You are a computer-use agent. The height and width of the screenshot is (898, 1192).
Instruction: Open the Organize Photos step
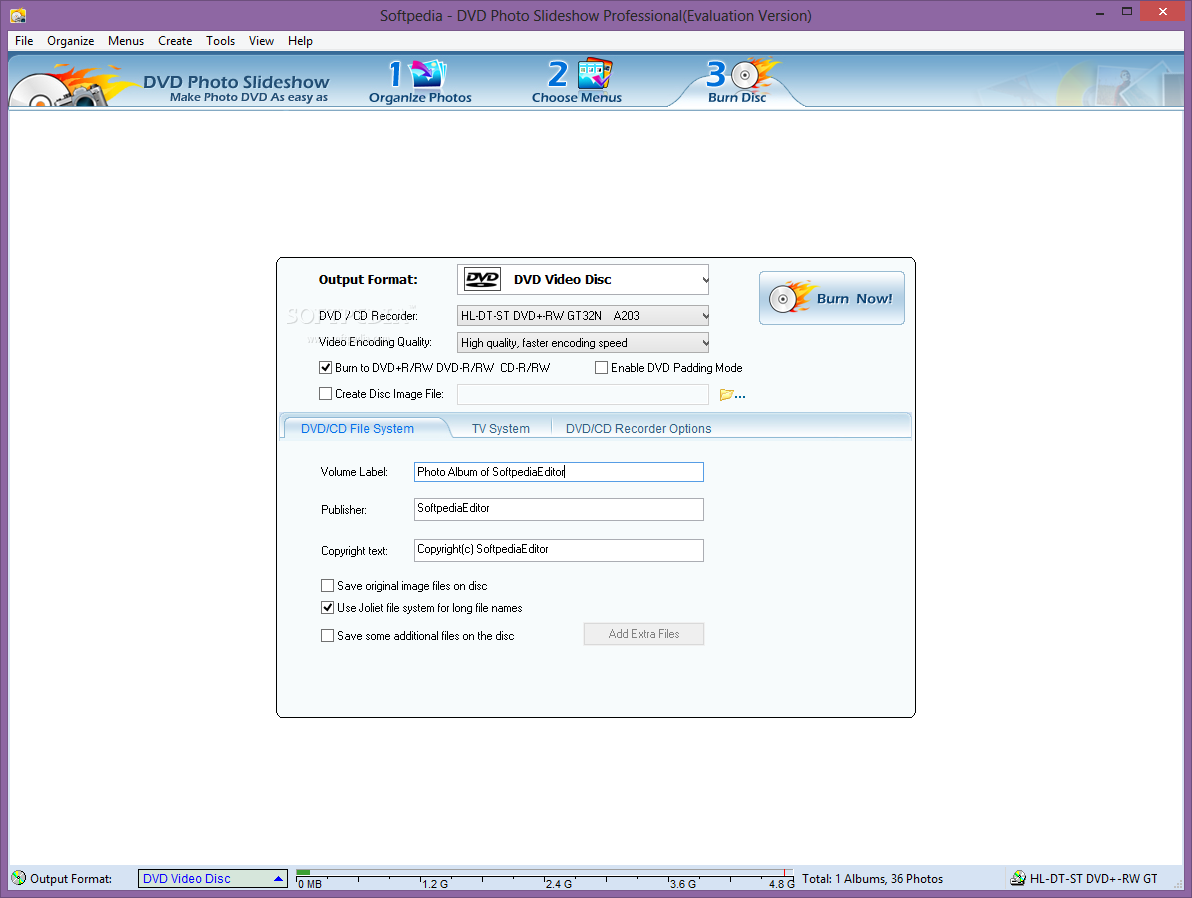420,82
